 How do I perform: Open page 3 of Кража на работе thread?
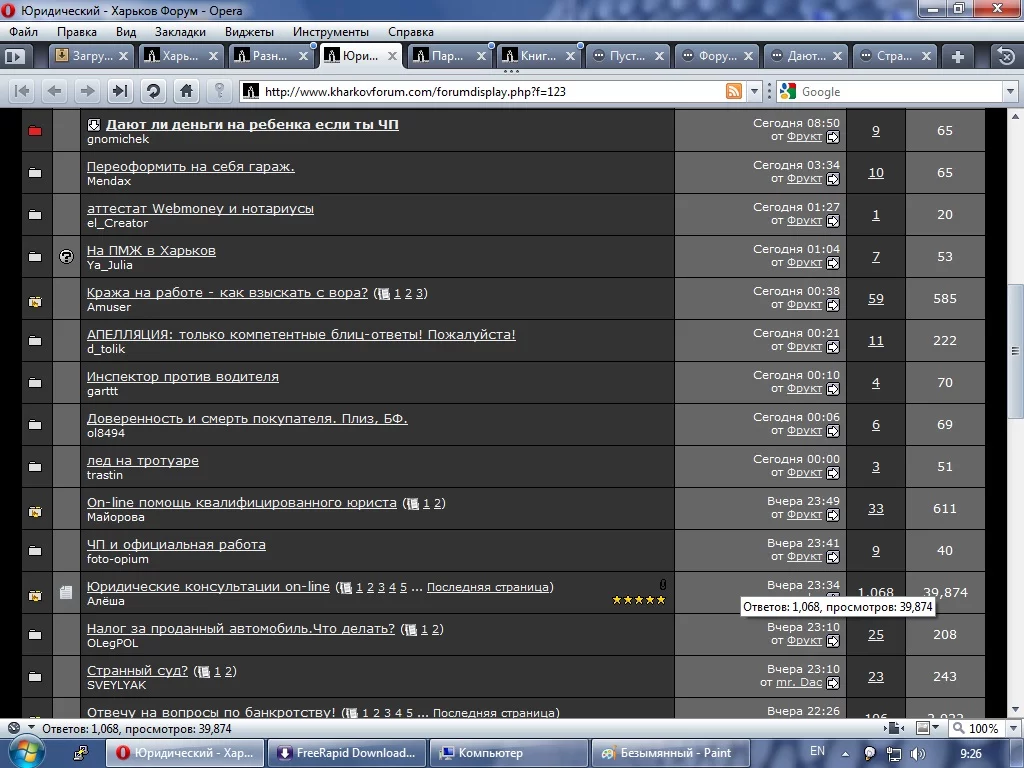(x=419, y=293)
